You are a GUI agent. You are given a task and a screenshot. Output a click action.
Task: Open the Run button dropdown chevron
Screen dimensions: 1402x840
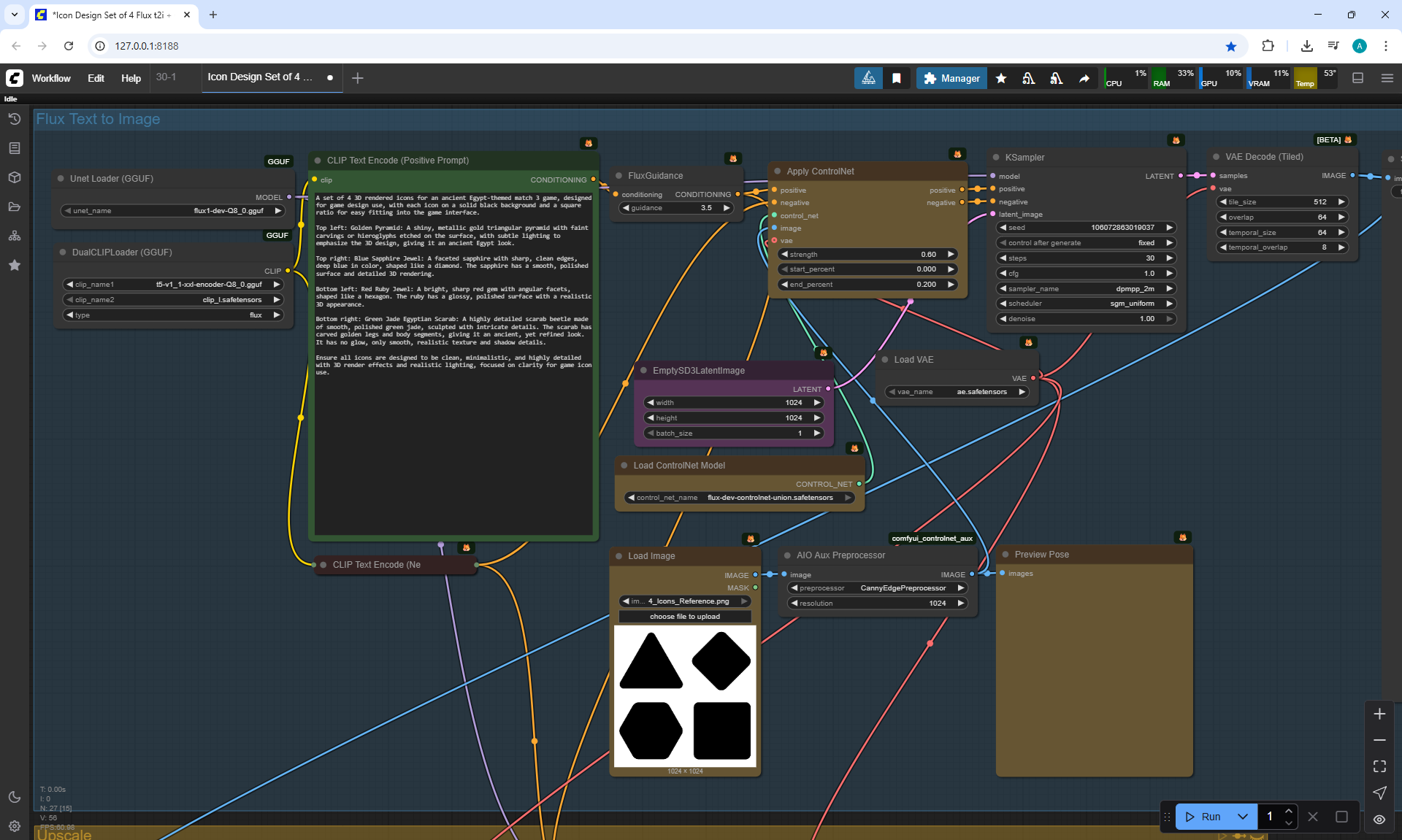coord(1242,817)
